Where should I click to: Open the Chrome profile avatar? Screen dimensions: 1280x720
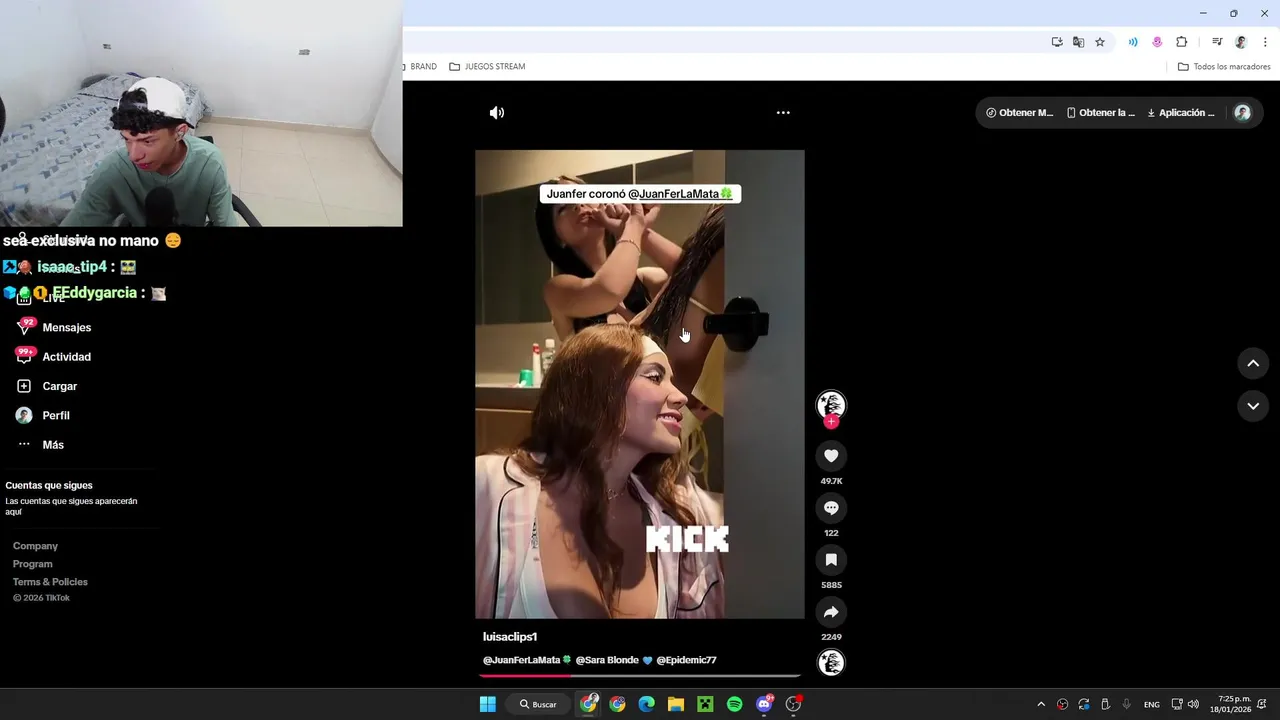click(x=1241, y=42)
